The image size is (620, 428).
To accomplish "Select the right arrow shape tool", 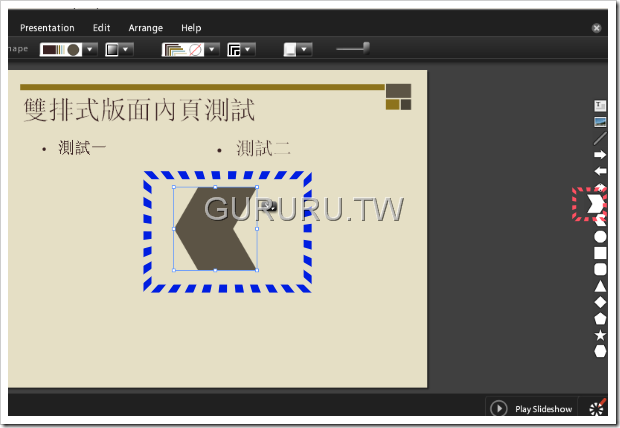I will pyautogui.click(x=600, y=155).
